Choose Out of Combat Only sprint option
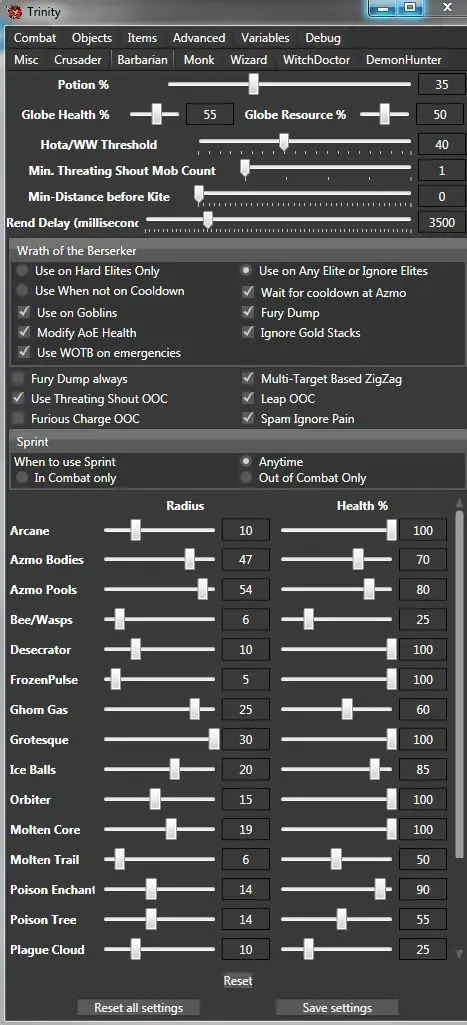This screenshot has width=467, height=1025. (x=247, y=478)
